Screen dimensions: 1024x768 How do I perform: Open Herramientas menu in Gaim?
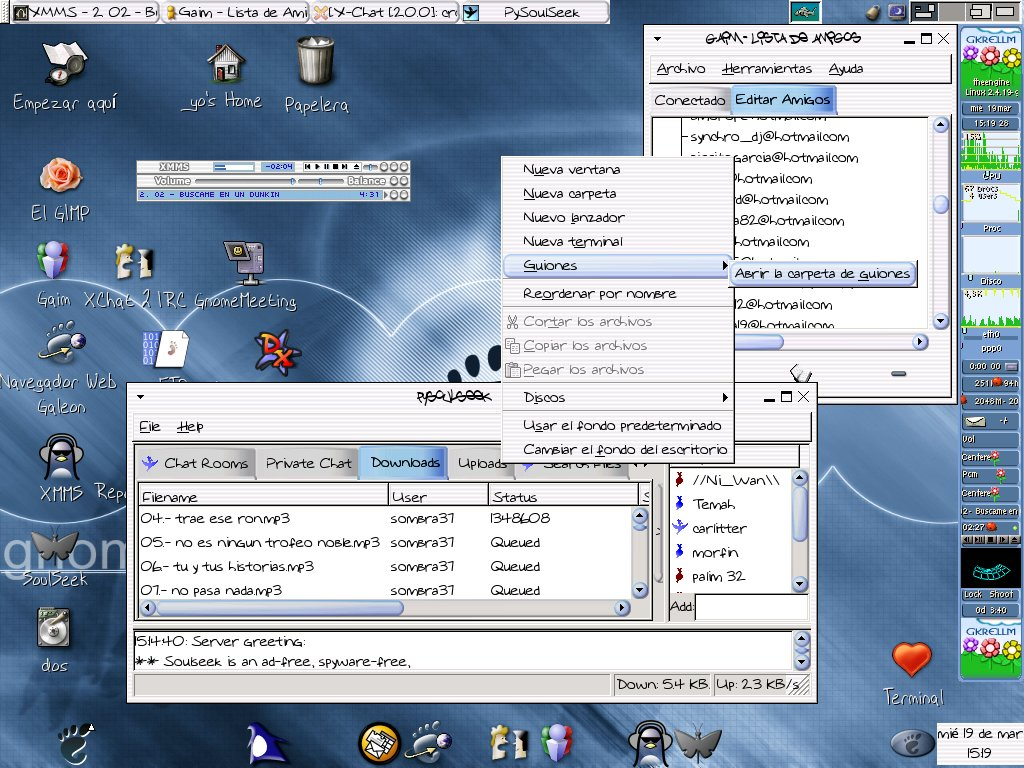pos(767,69)
